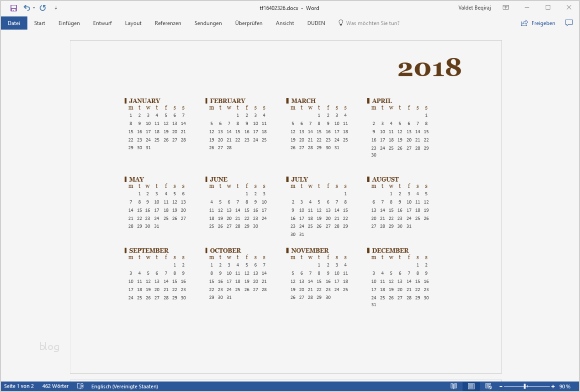Switch to the Überprüfen tab

249,23
